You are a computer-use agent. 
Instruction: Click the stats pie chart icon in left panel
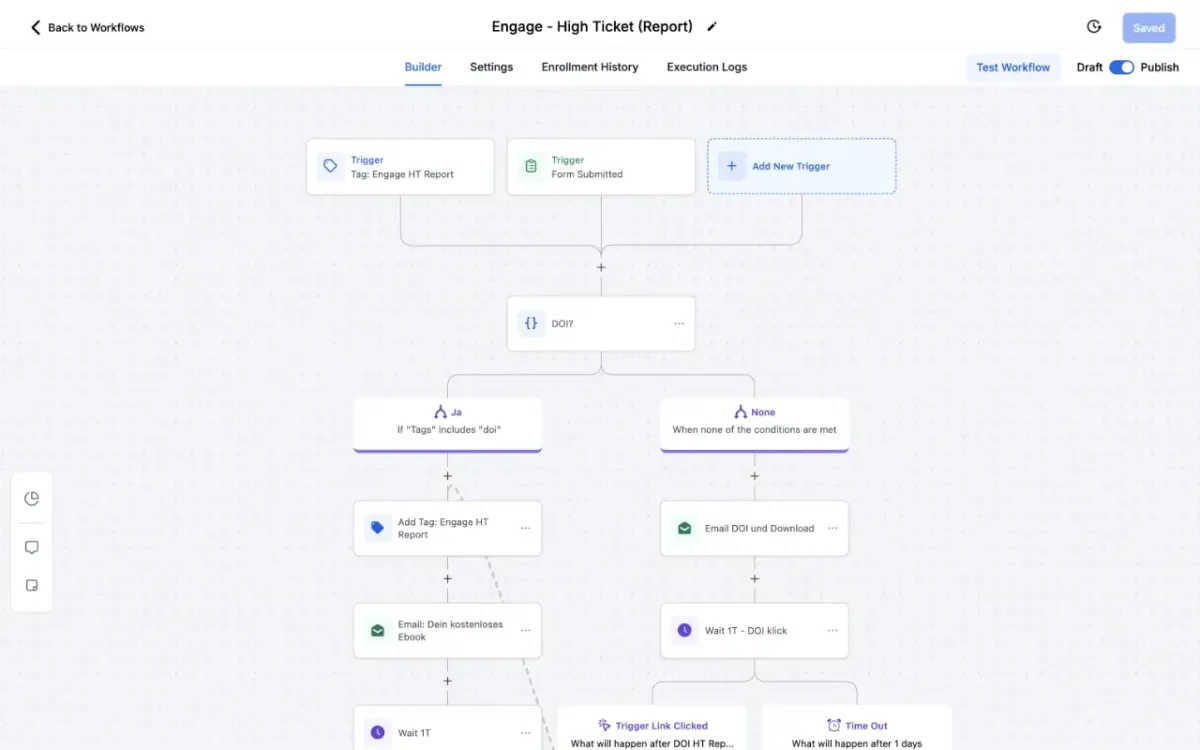[x=32, y=499]
